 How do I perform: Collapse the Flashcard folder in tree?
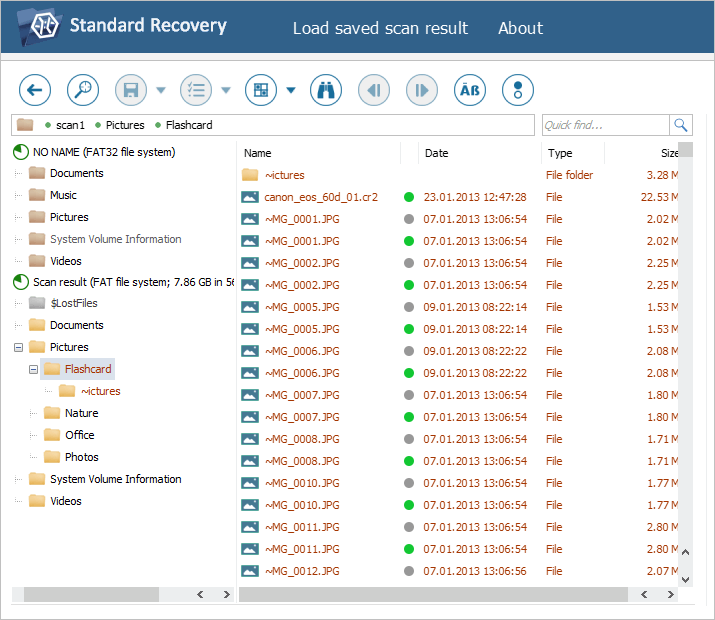(x=33, y=369)
